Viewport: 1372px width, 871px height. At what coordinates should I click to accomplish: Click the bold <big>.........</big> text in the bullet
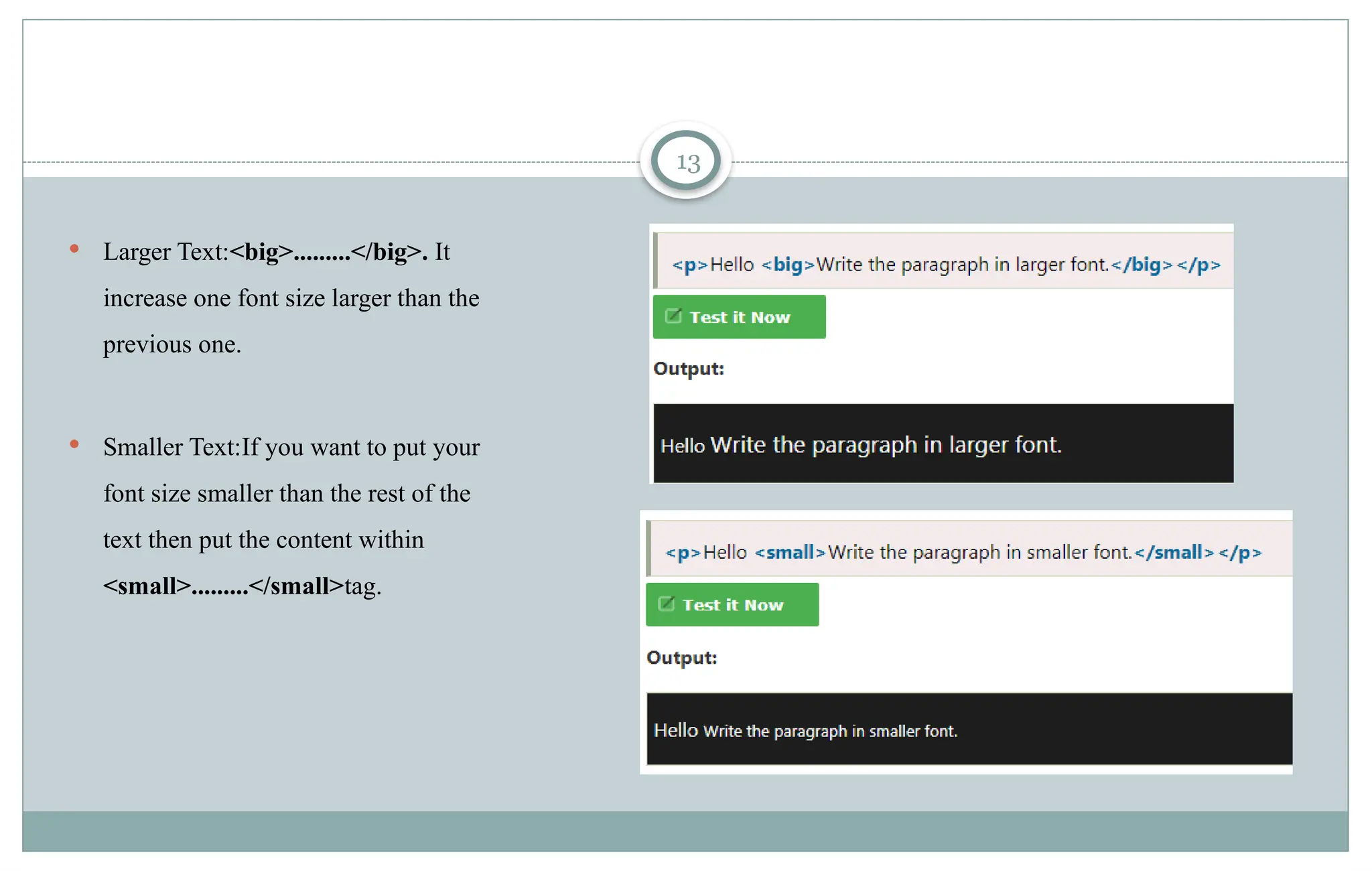point(328,252)
